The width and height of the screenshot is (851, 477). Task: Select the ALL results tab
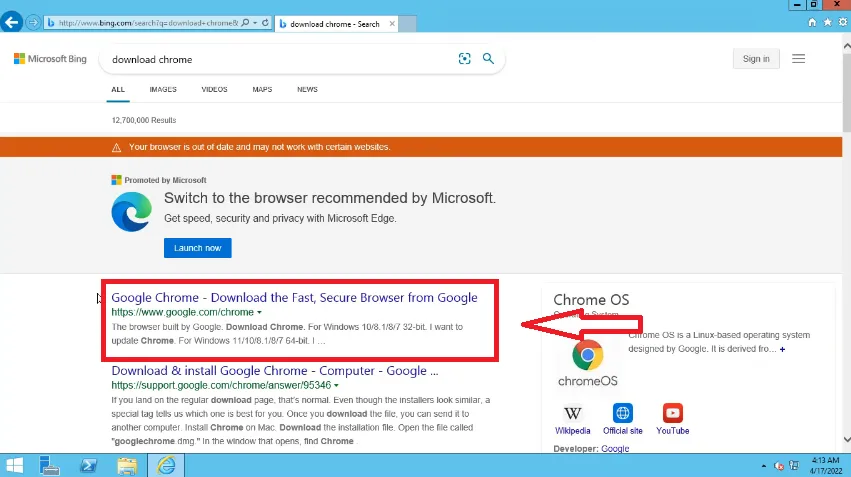click(118, 90)
